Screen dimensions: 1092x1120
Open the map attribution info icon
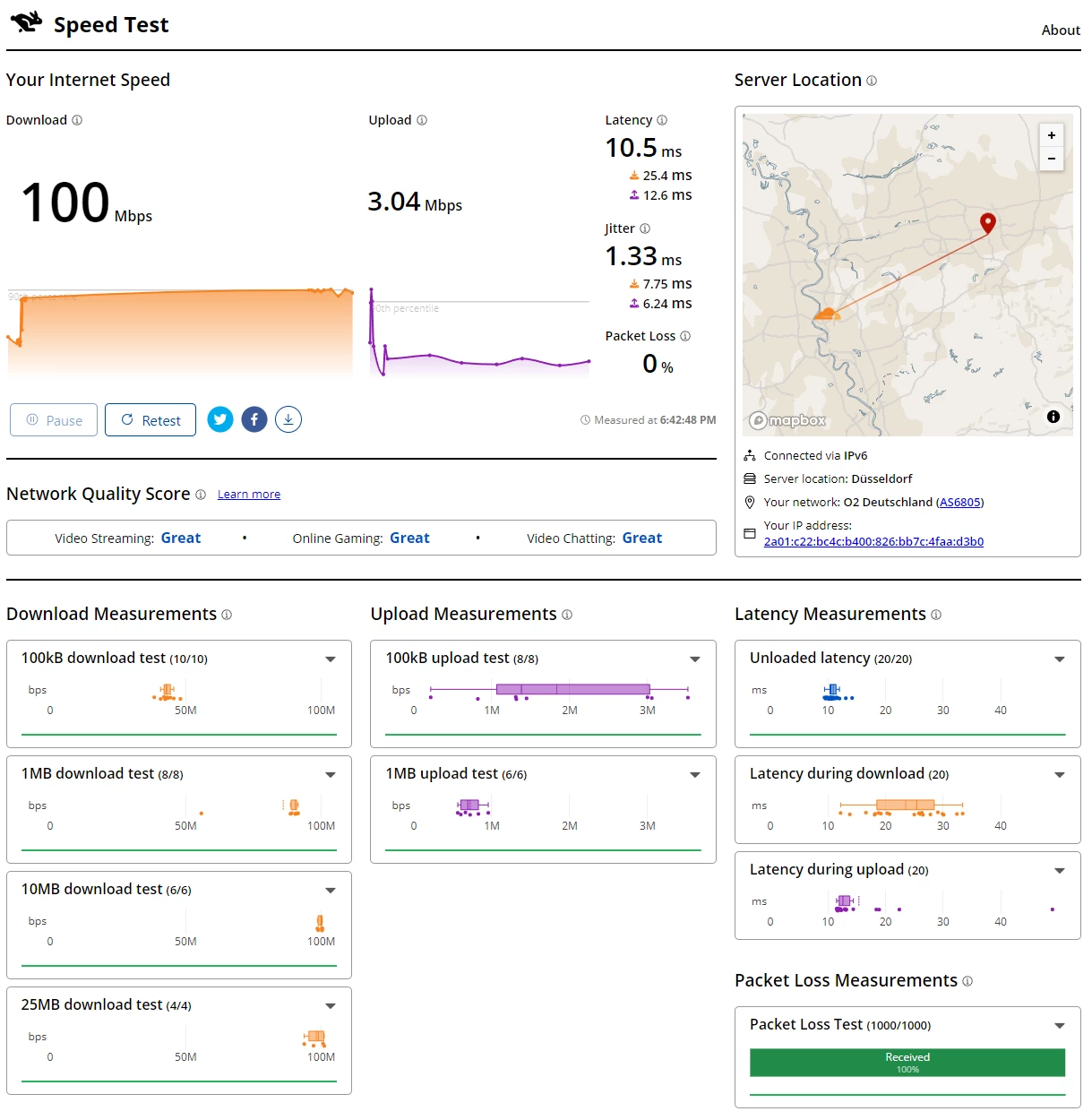1053,417
